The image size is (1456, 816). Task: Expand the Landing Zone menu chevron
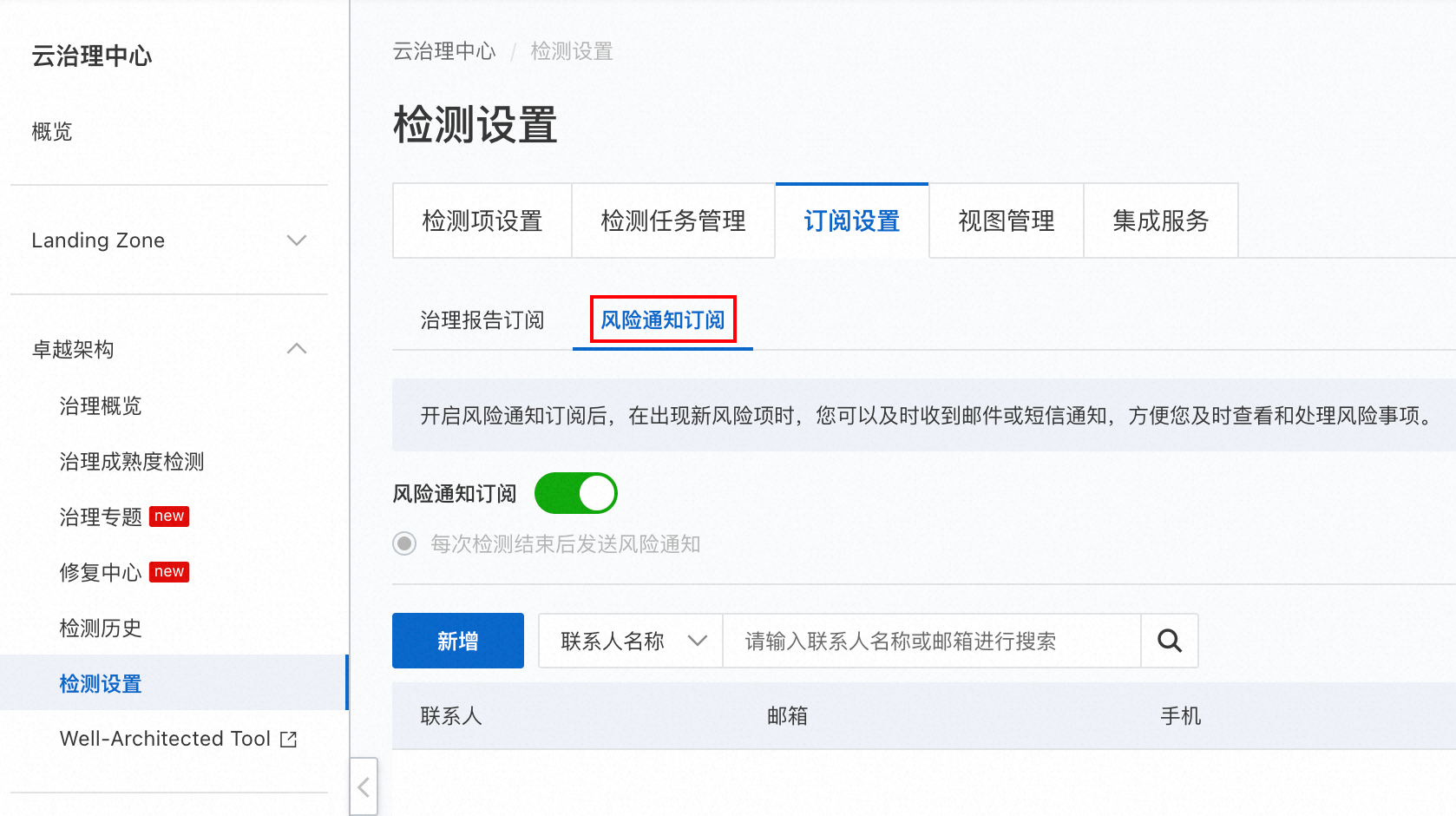point(297,240)
